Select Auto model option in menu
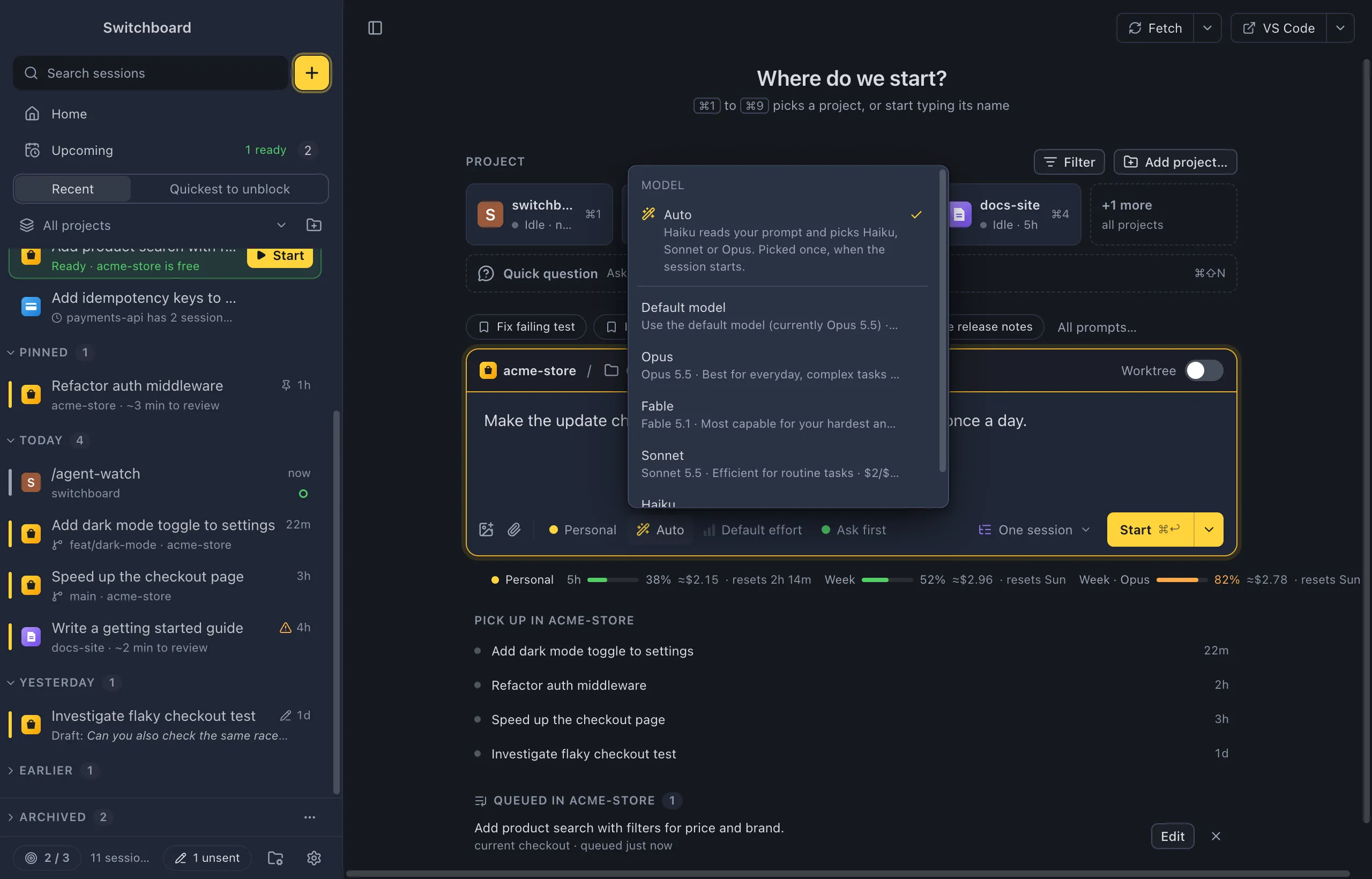Screen dimensions: 1372x879 (x=782, y=240)
